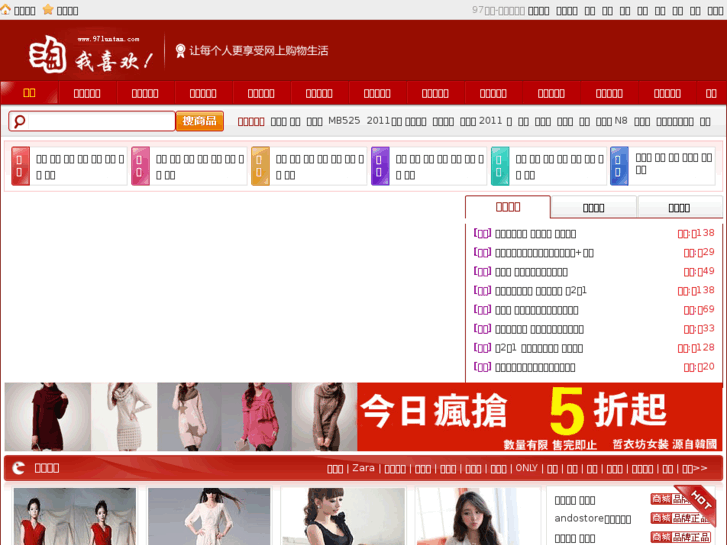
Task: Open the product photo of long-haired model touching her face
Action: tap(477, 516)
